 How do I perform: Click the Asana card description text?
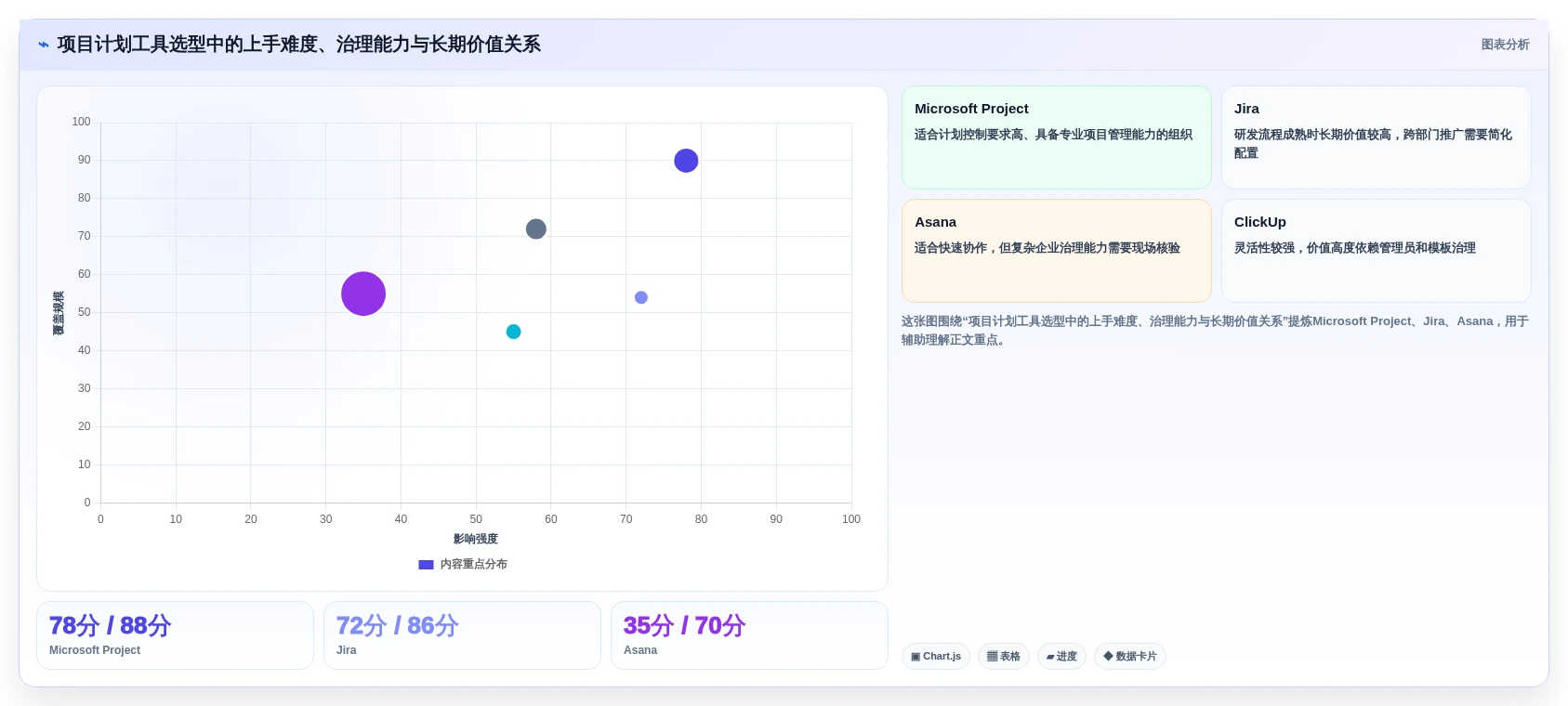1048,248
